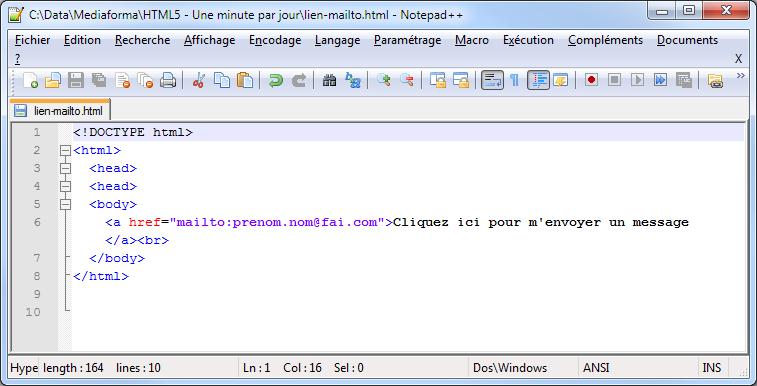757x386 pixels.
Task: Open the Macro menu
Action: point(472,40)
